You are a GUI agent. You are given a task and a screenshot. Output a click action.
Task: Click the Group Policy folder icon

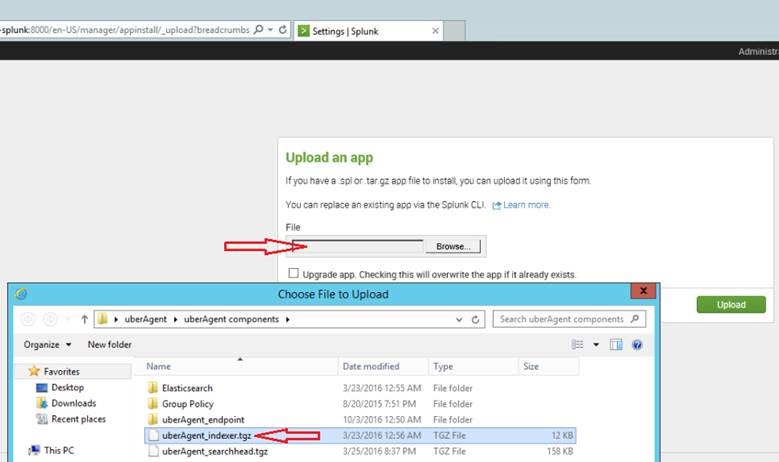coord(153,403)
